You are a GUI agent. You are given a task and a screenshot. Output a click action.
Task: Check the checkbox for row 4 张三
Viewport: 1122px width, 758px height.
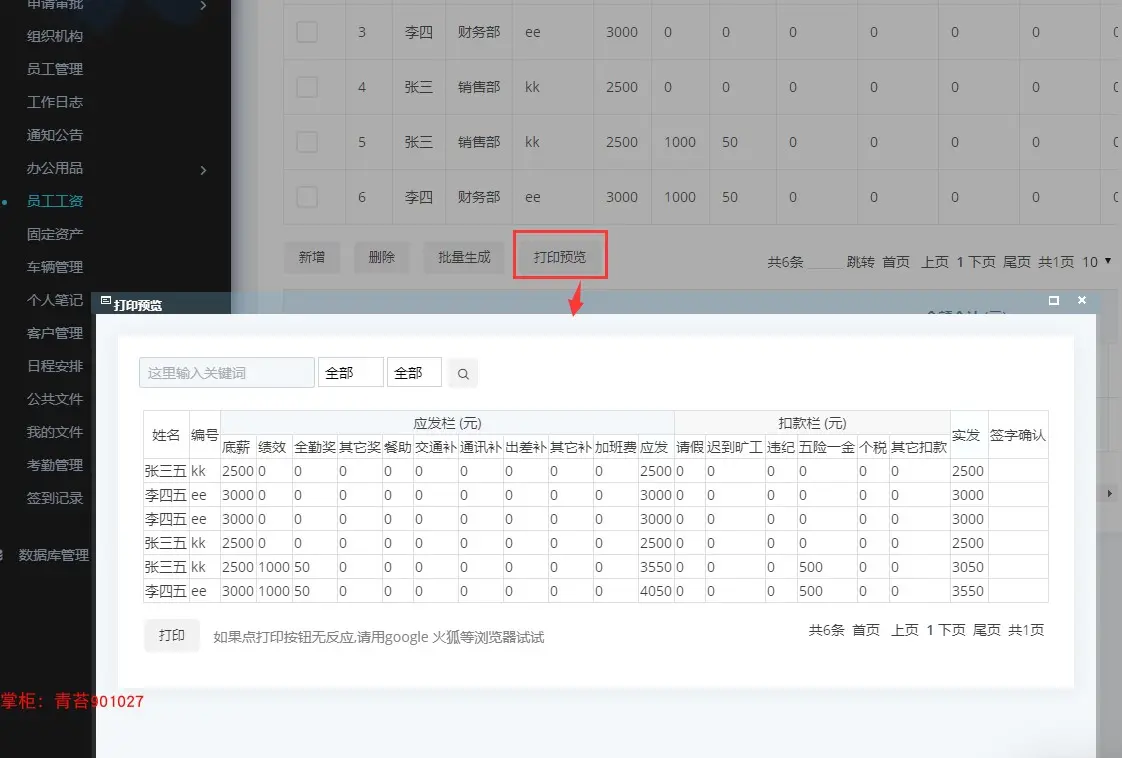[307, 87]
